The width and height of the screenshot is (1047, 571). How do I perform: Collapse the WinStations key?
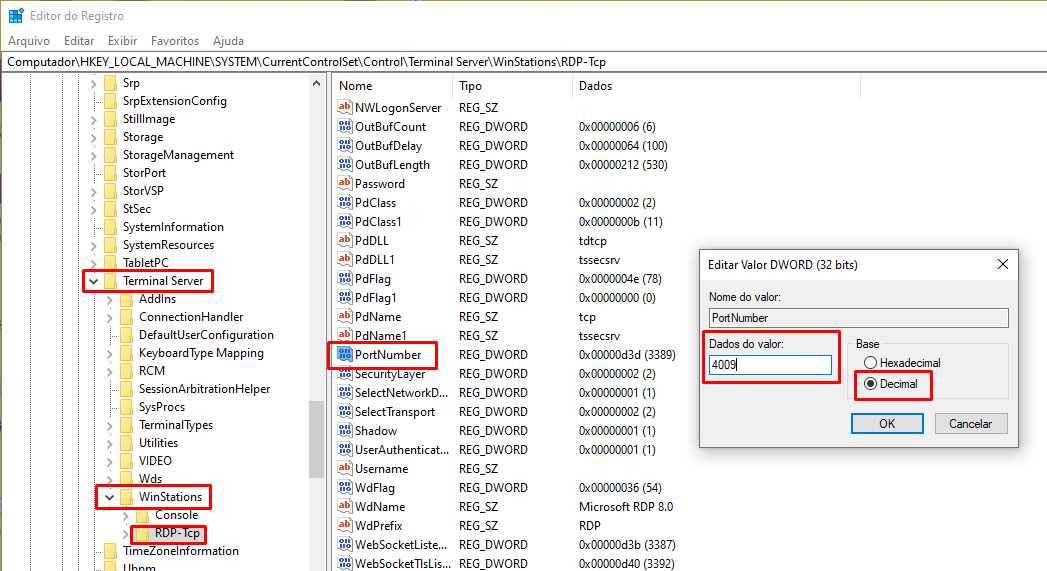[110, 498]
